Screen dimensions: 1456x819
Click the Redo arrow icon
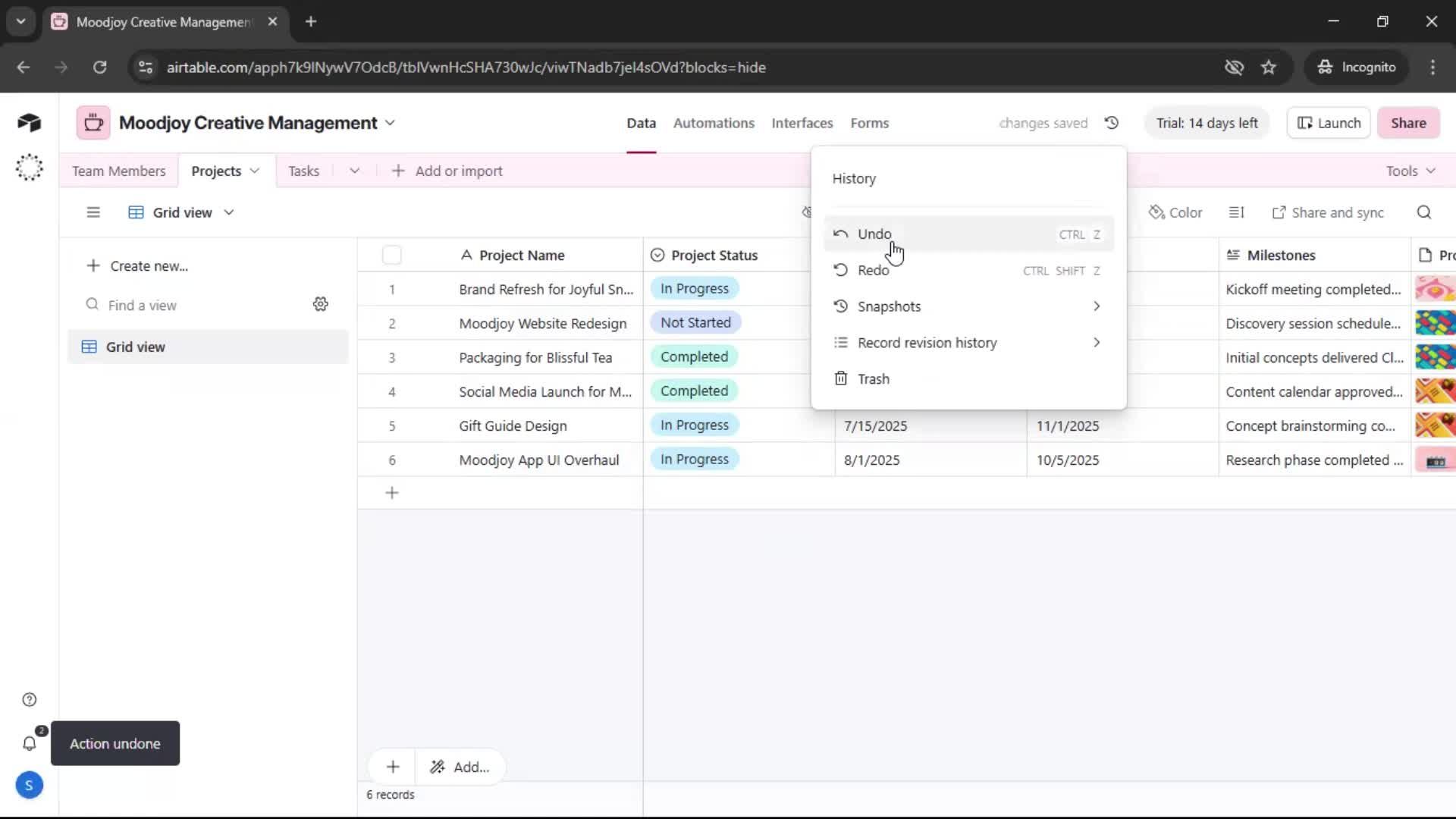[x=841, y=270]
